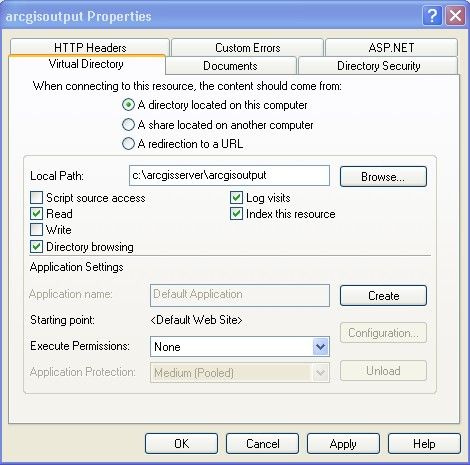This screenshot has width=470, height=465.
Task: Click the question mark help icon in title bar
Action: [432, 16]
